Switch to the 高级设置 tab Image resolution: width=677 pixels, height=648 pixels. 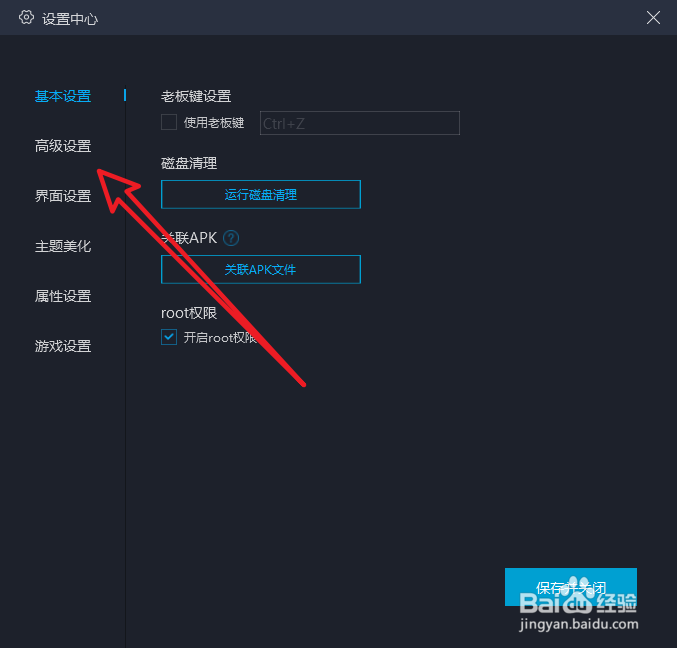click(x=63, y=146)
